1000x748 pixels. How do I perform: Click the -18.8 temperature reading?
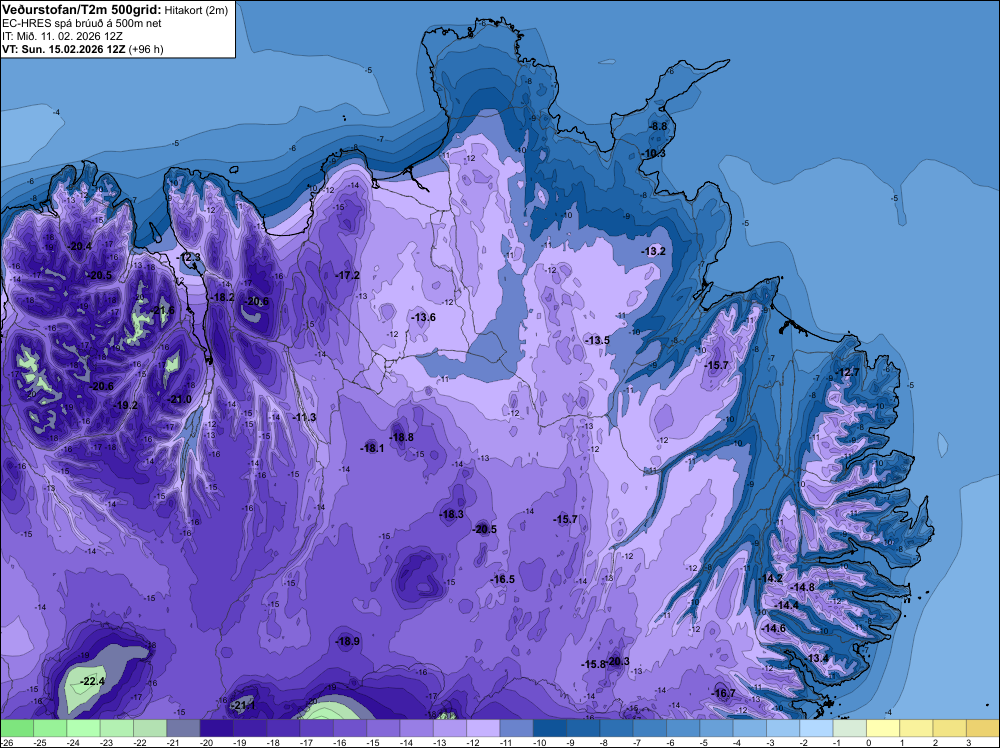click(x=402, y=437)
